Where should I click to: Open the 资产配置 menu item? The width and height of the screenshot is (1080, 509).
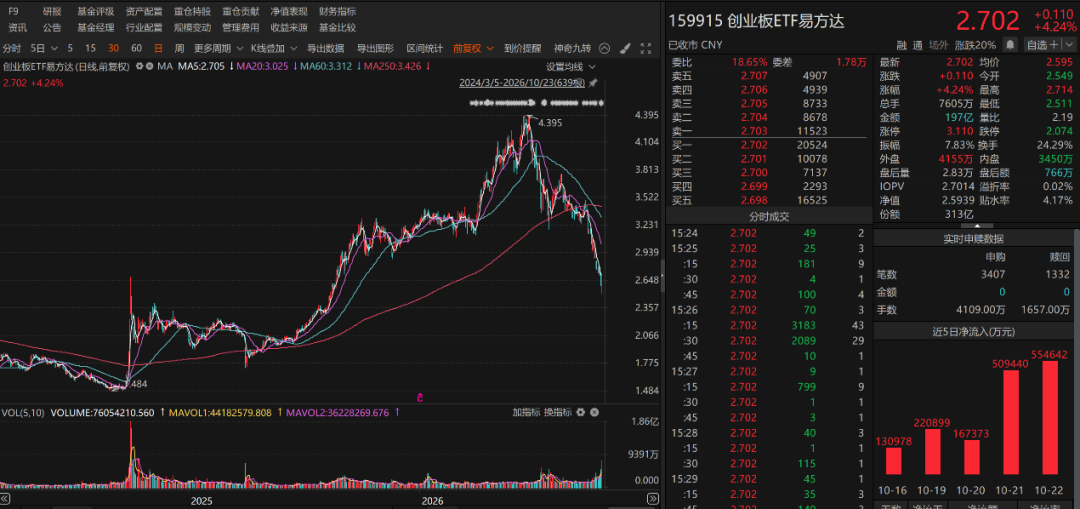[144, 12]
